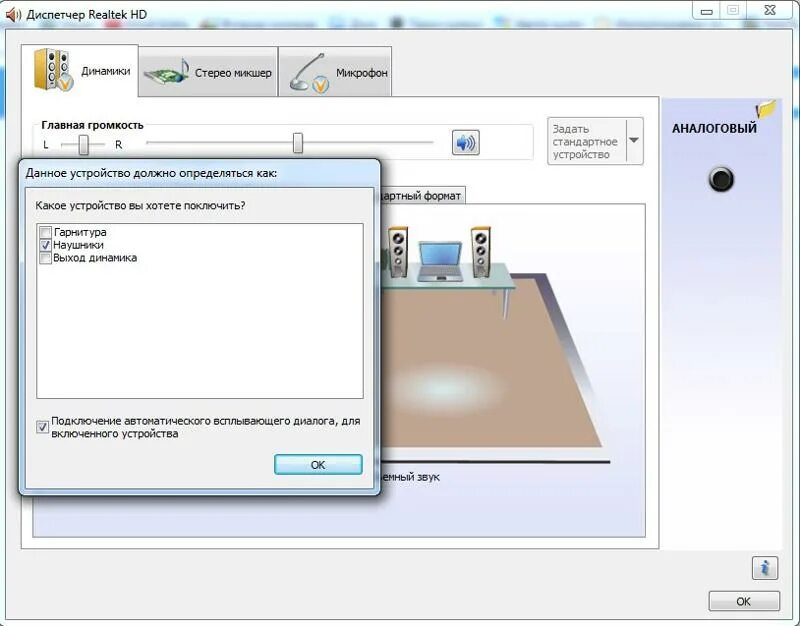Click the L/R balance slider thumb

coord(84,145)
